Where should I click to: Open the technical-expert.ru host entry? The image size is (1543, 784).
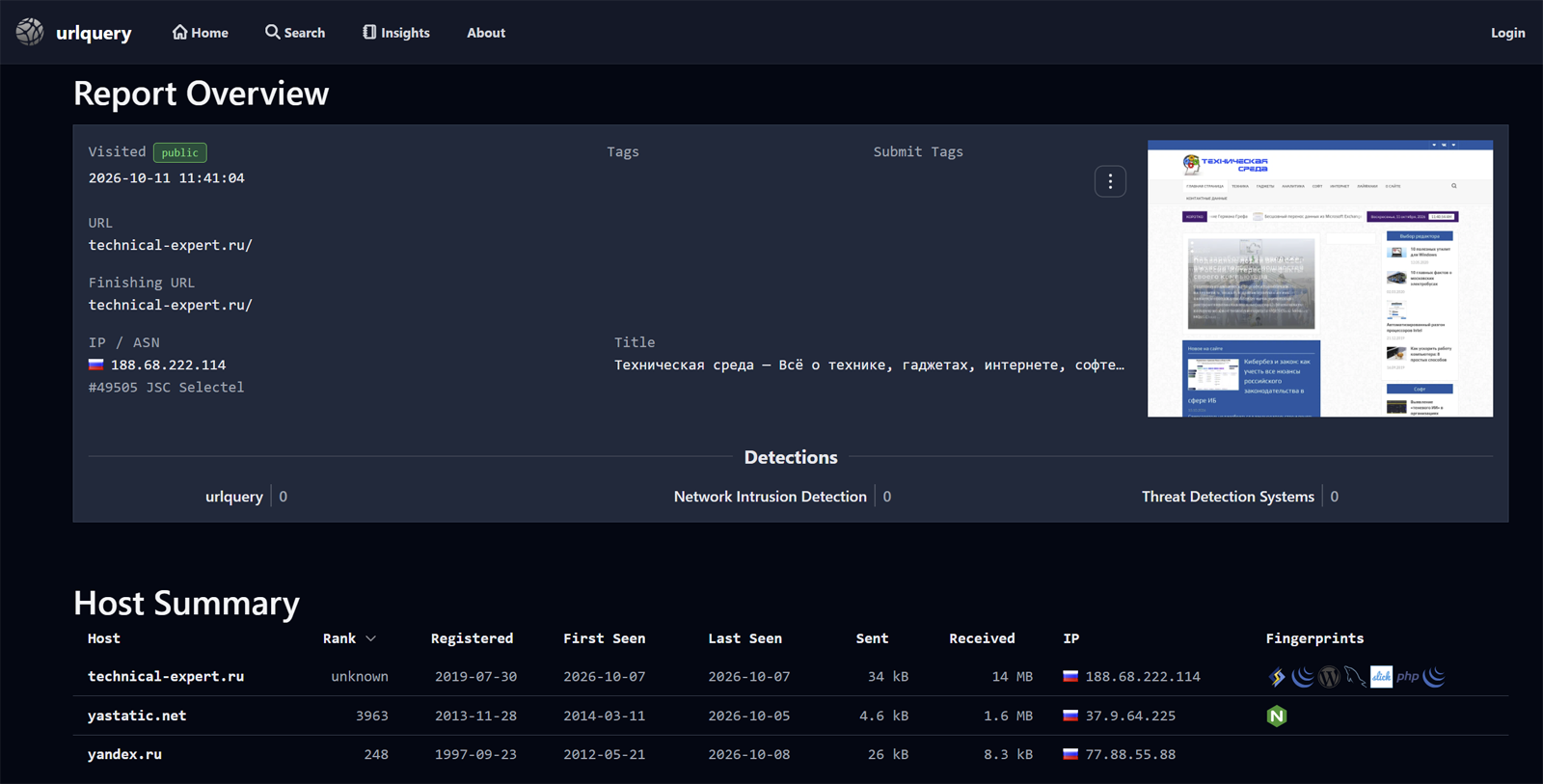(x=166, y=677)
